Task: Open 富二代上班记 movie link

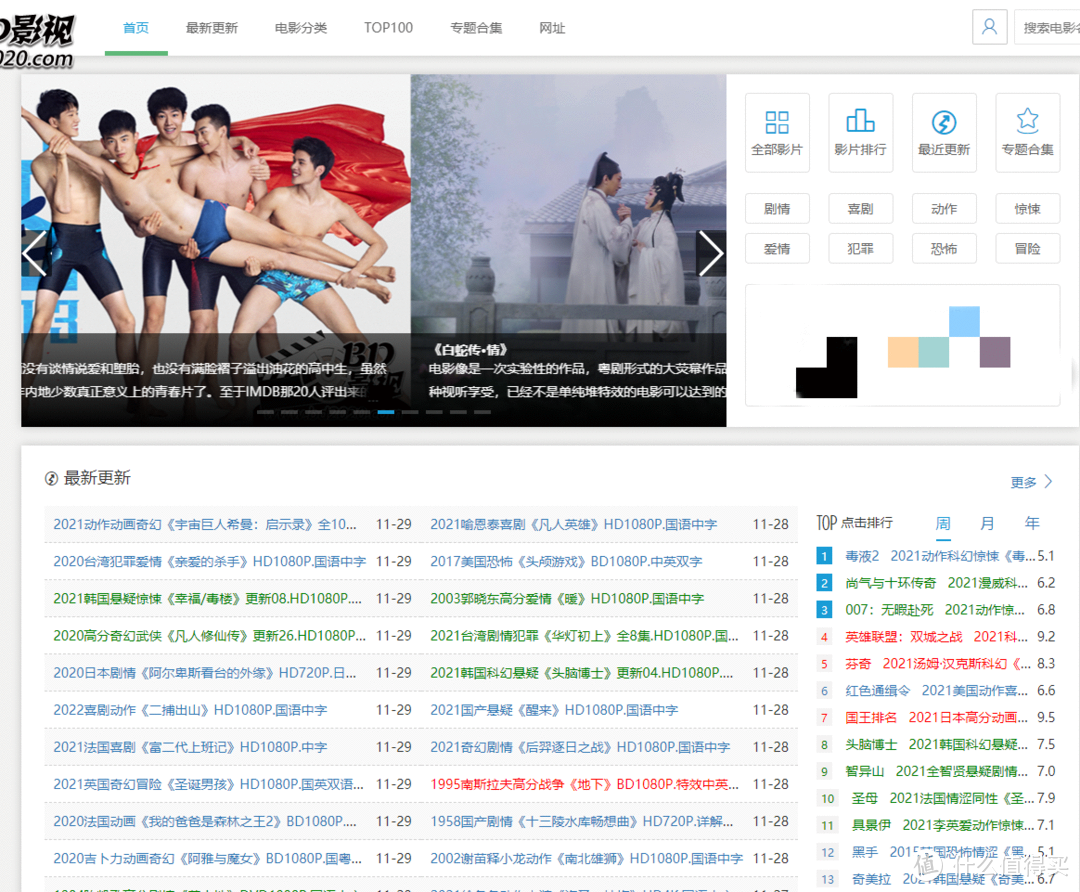Action: tap(190, 748)
